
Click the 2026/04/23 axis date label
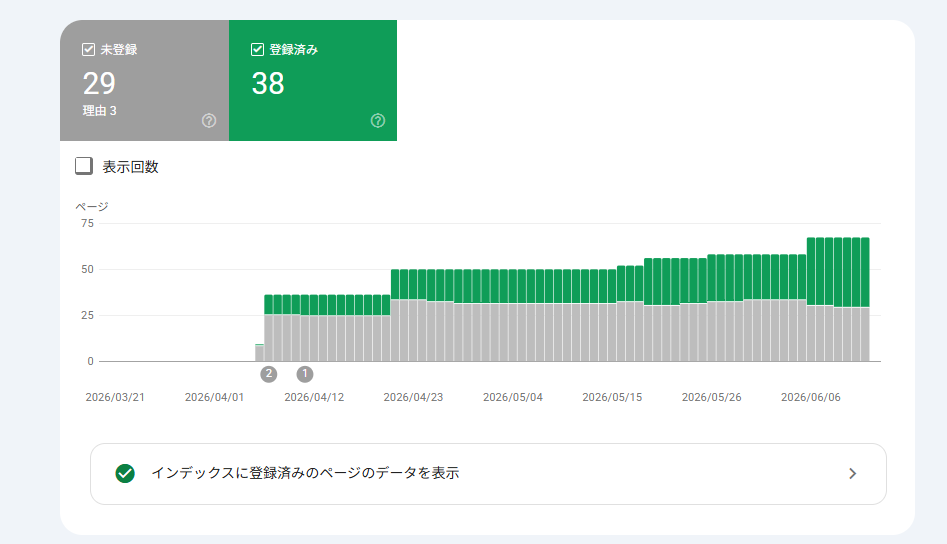coord(413,397)
